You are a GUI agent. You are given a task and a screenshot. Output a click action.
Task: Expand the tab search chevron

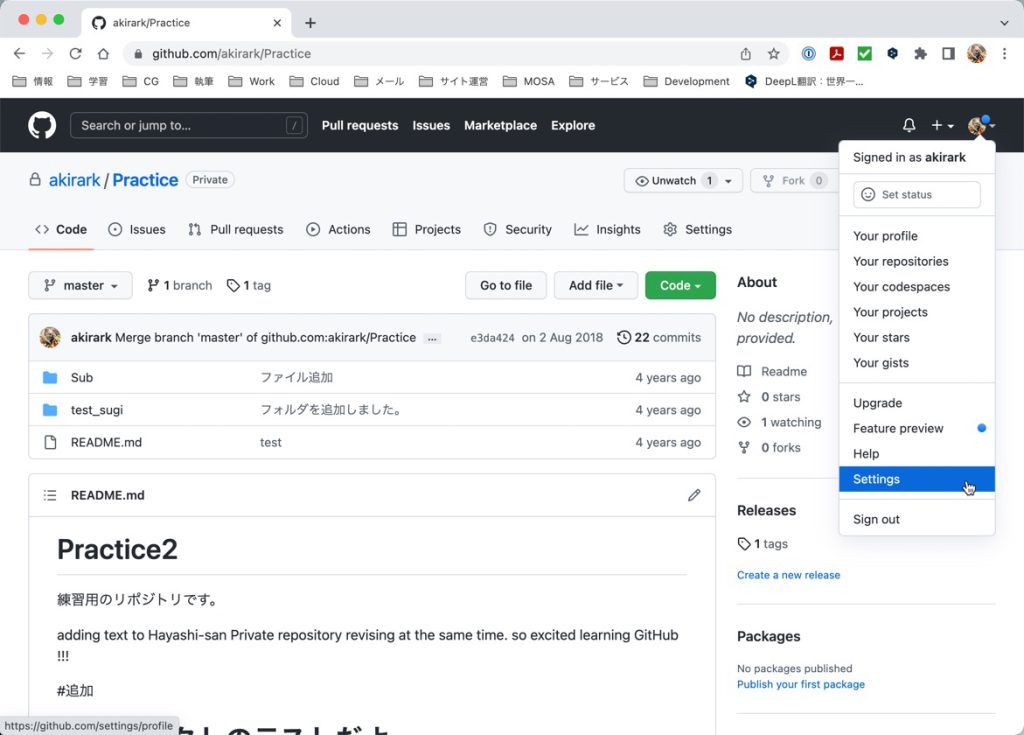pyautogui.click(x=1004, y=23)
